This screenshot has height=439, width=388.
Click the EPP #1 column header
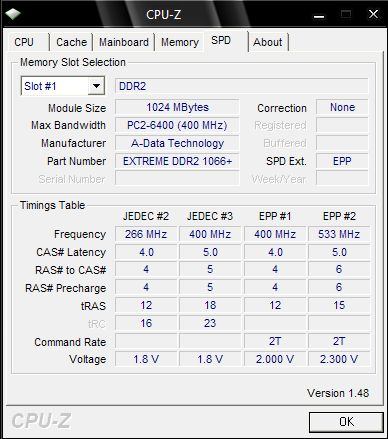click(275, 216)
